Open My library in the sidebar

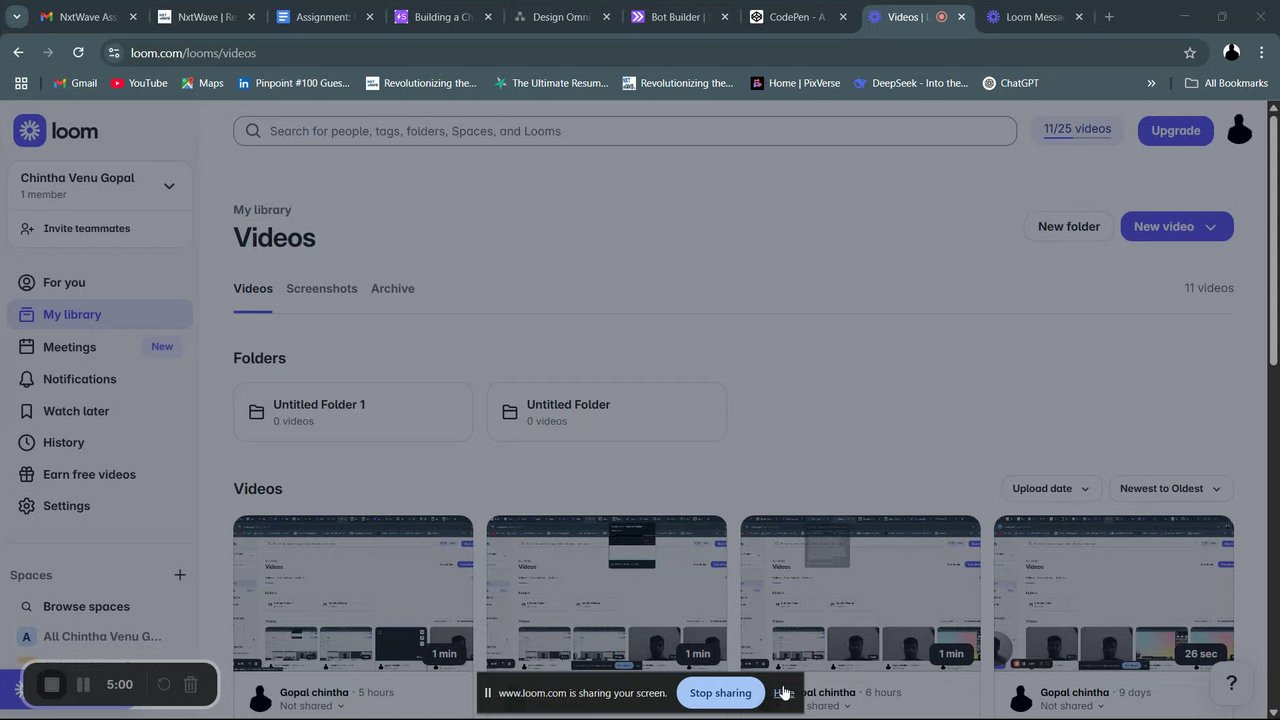pos(100,315)
